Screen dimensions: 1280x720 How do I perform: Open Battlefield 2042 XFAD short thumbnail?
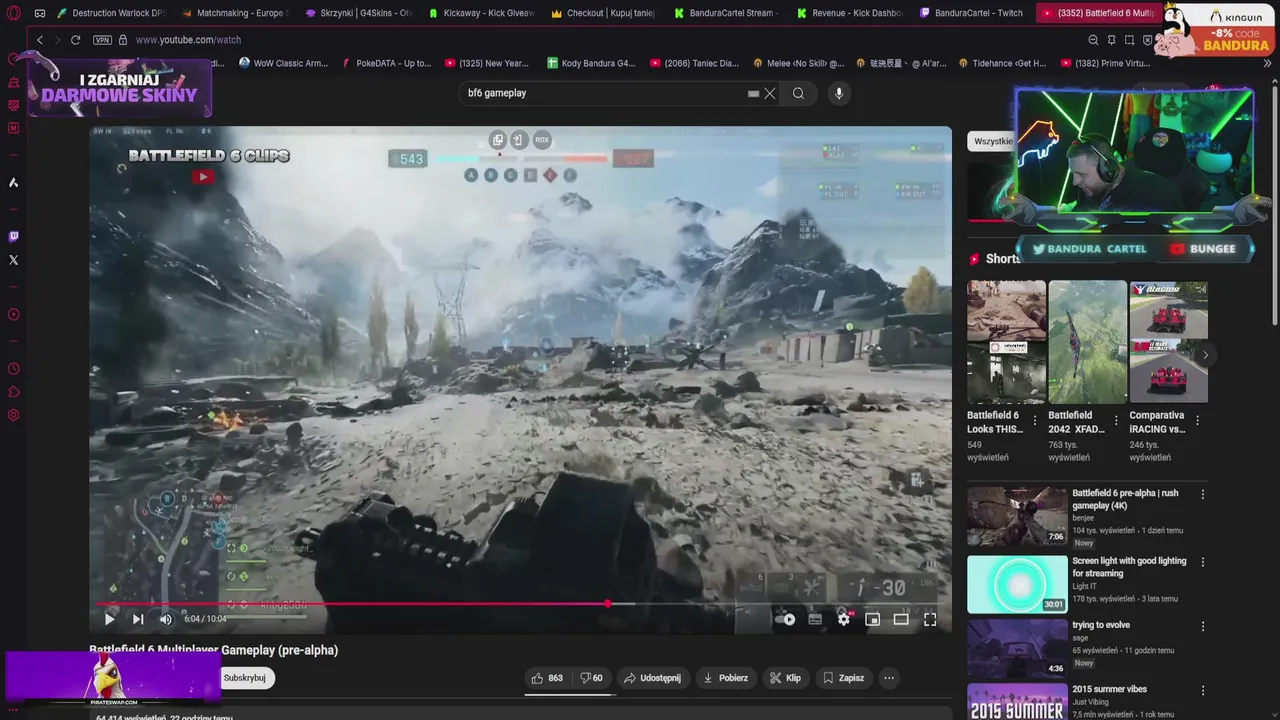click(x=1087, y=342)
